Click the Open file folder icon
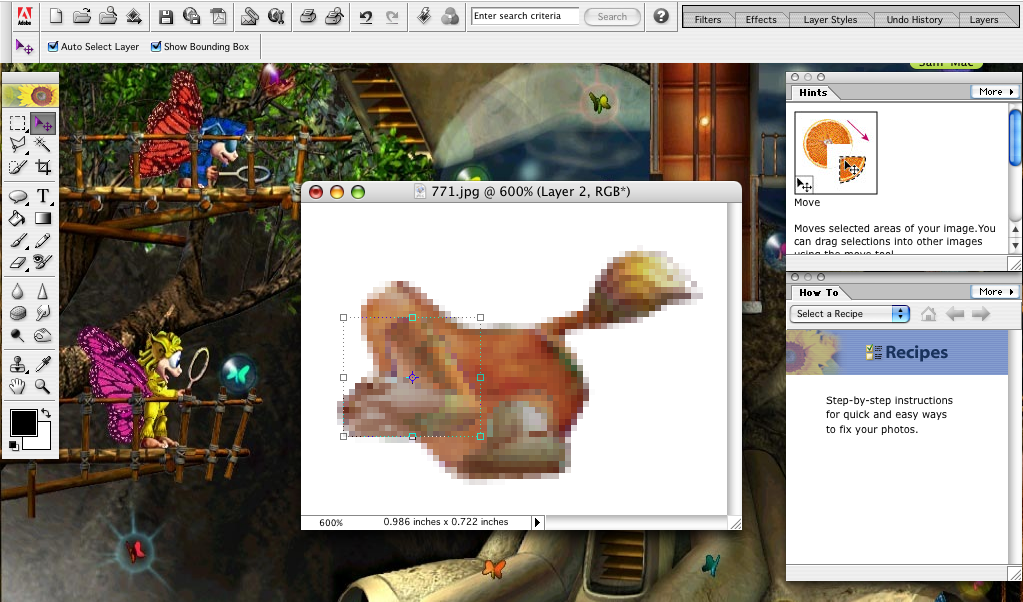The width and height of the screenshot is (1023, 602). [x=82, y=16]
